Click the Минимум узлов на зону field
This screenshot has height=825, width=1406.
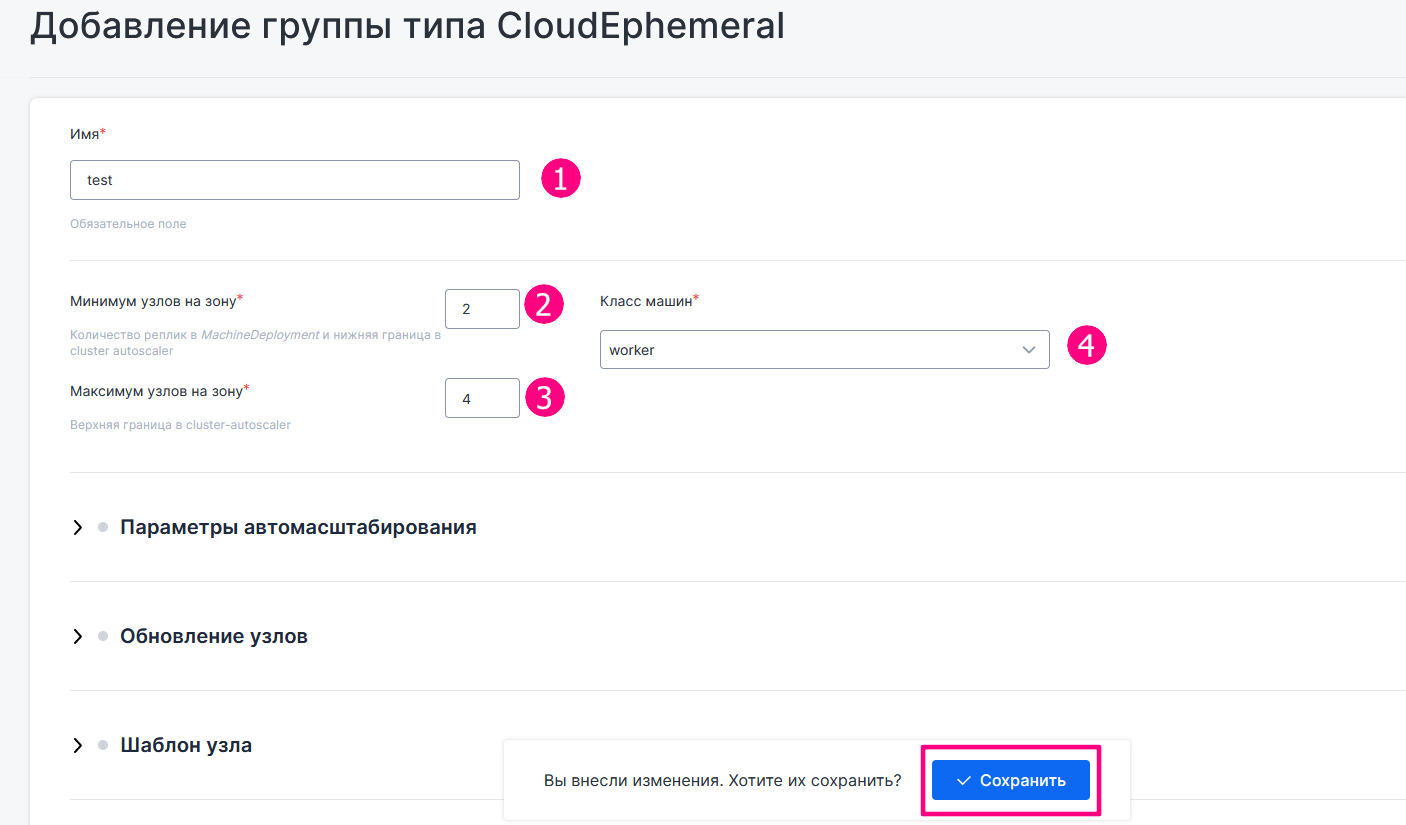[482, 309]
